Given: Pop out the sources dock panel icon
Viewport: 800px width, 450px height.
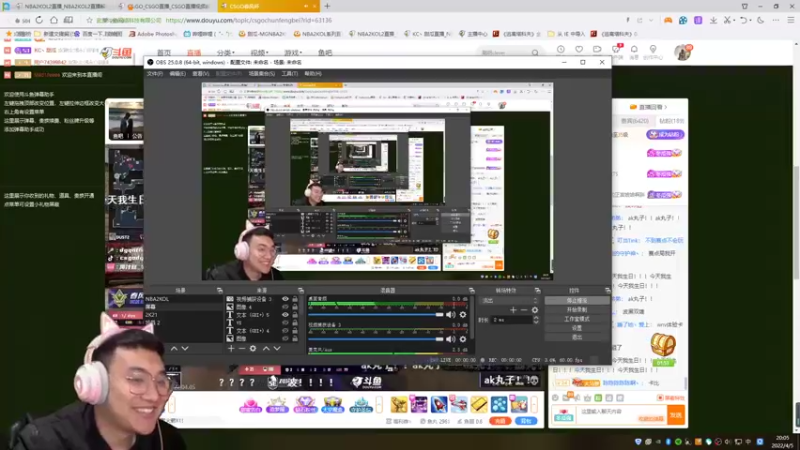Looking at the screenshot, I should tap(301, 290).
